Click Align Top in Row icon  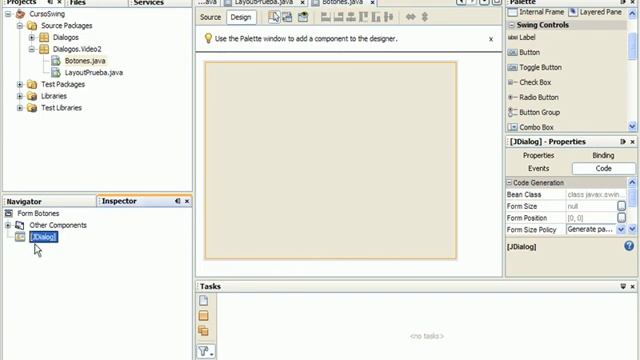click(363, 17)
